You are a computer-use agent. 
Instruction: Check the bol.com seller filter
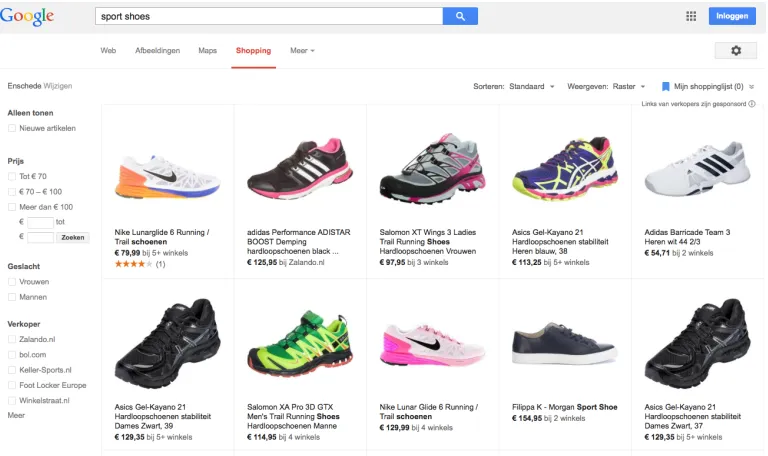12,355
